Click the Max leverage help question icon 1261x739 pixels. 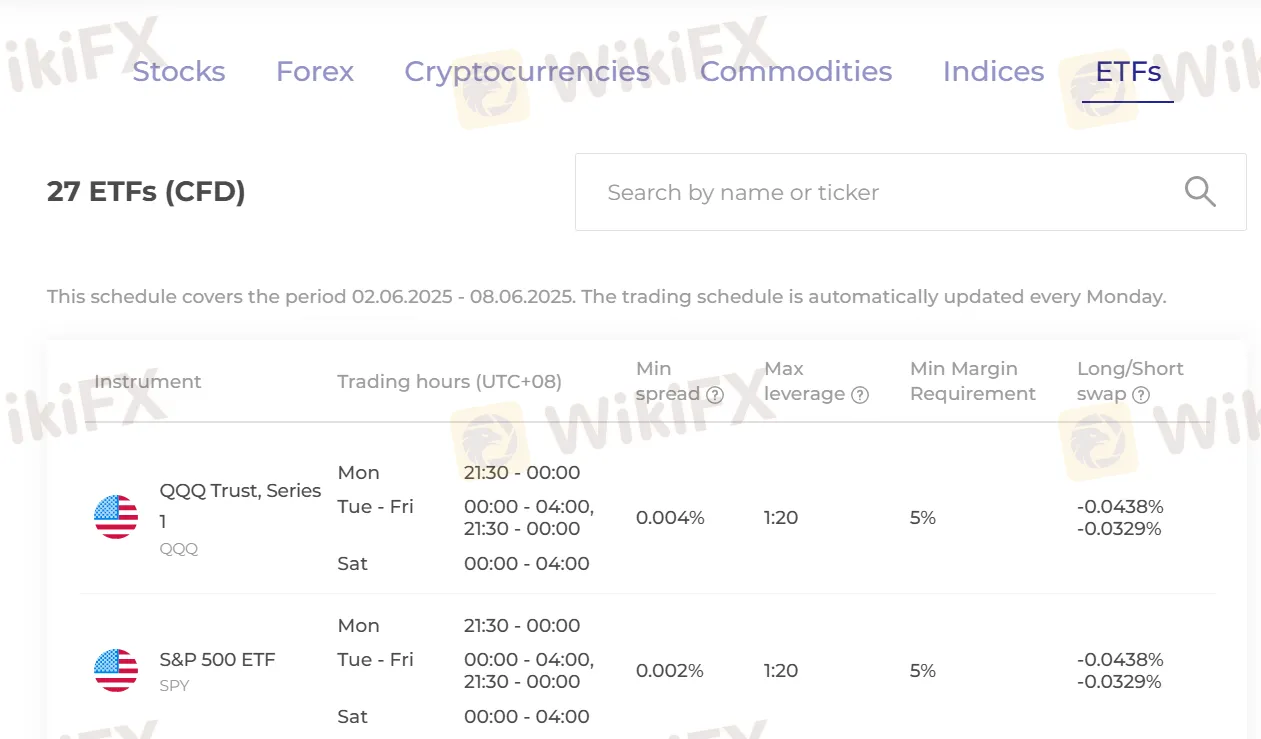coord(860,395)
